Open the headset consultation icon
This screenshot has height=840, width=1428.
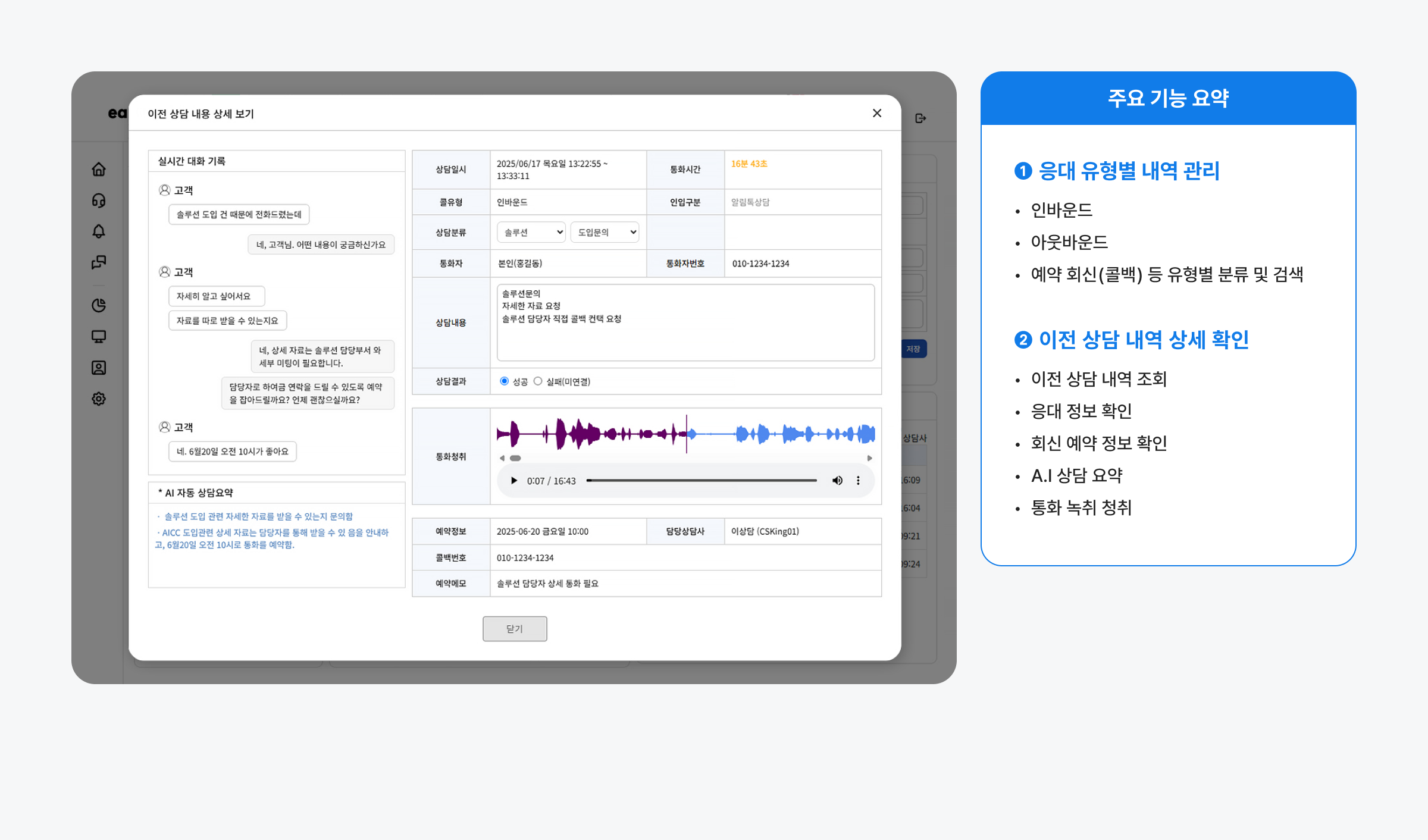[99, 200]
